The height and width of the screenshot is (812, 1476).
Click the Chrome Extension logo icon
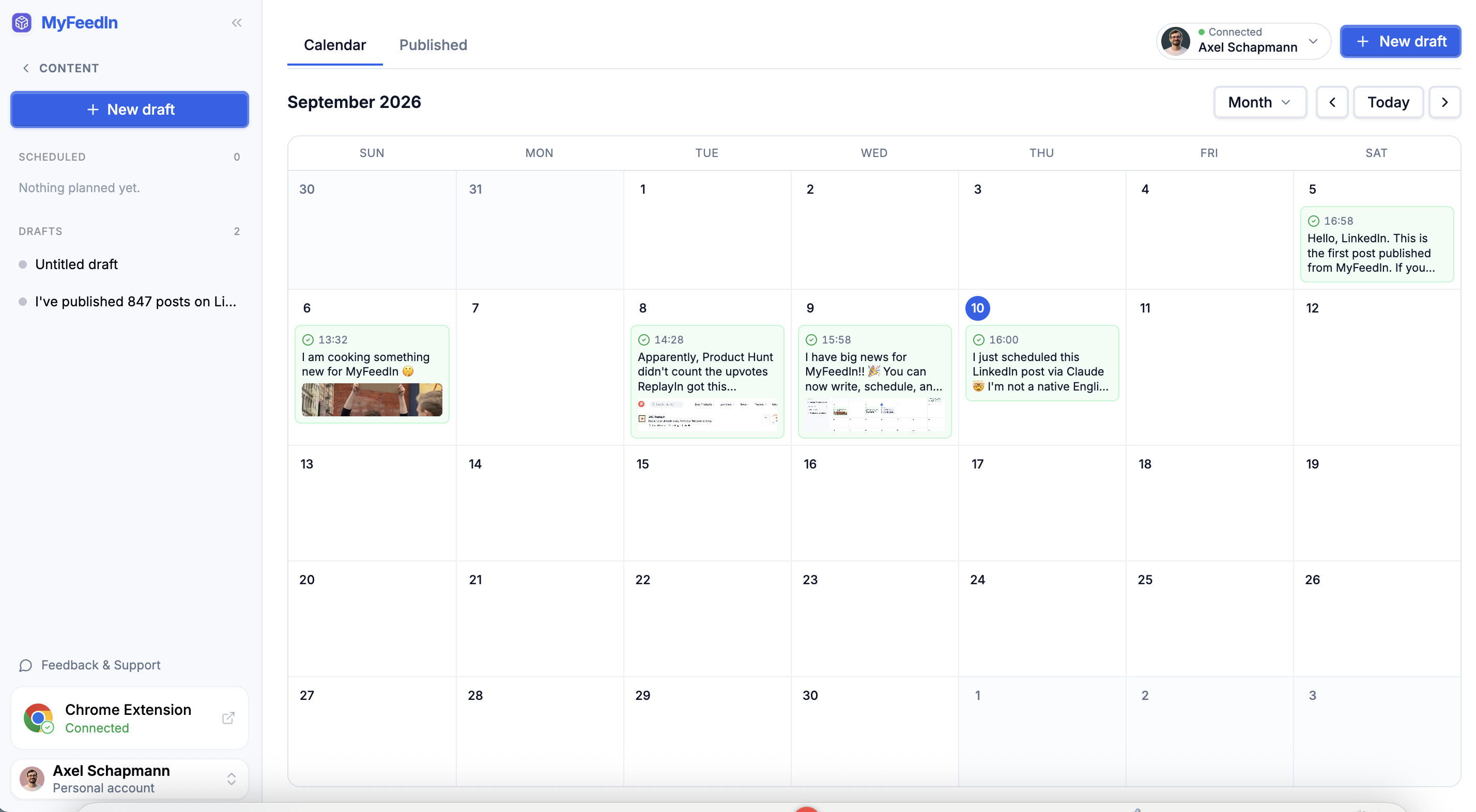coord(38,718)
